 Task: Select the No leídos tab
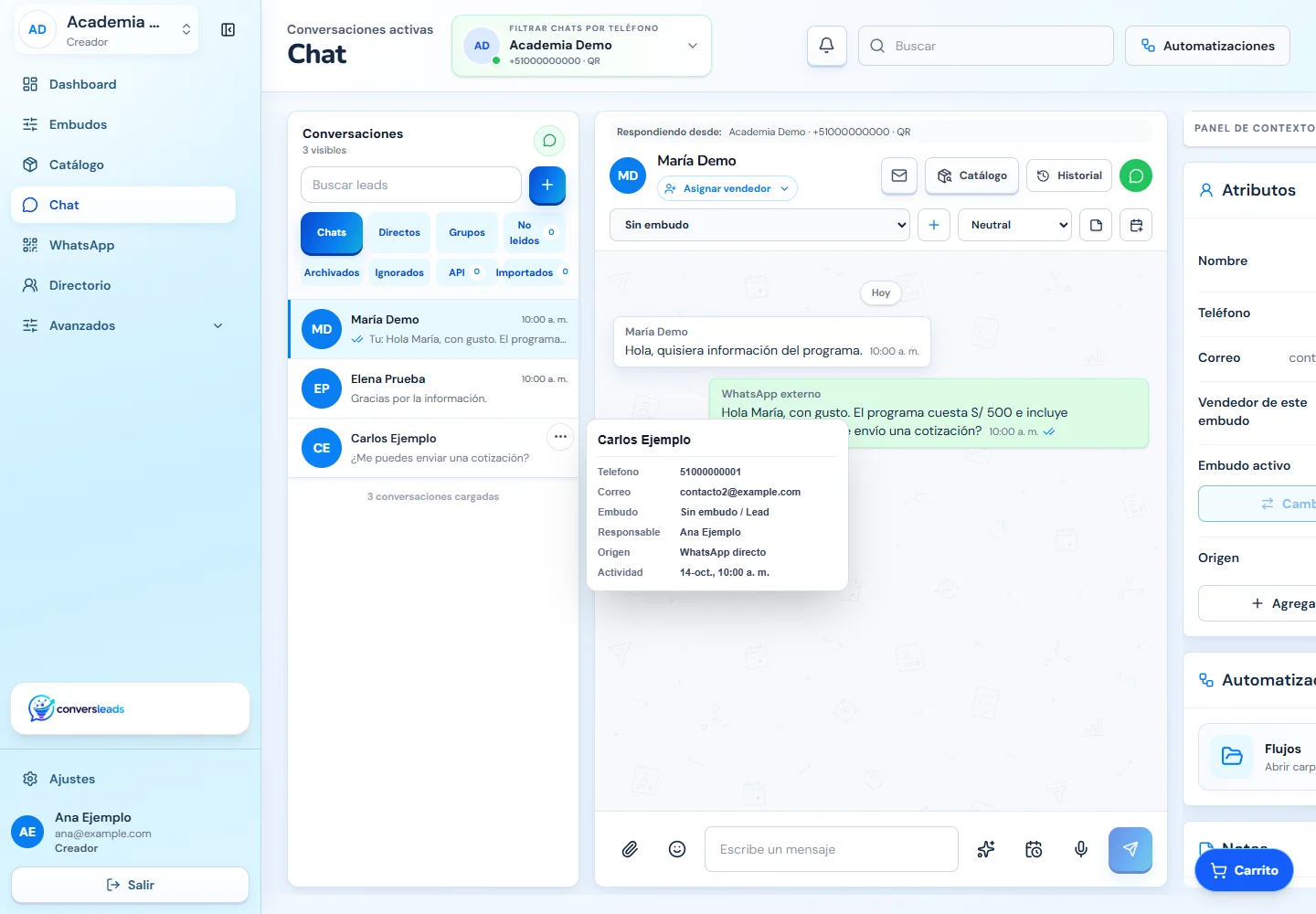point(535,232)
